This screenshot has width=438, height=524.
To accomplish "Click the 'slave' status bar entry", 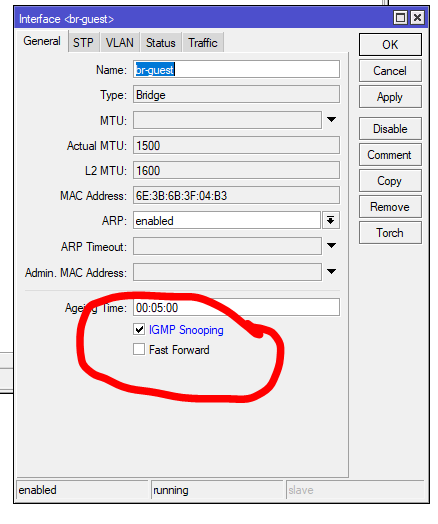I will (x=355, y=490).
